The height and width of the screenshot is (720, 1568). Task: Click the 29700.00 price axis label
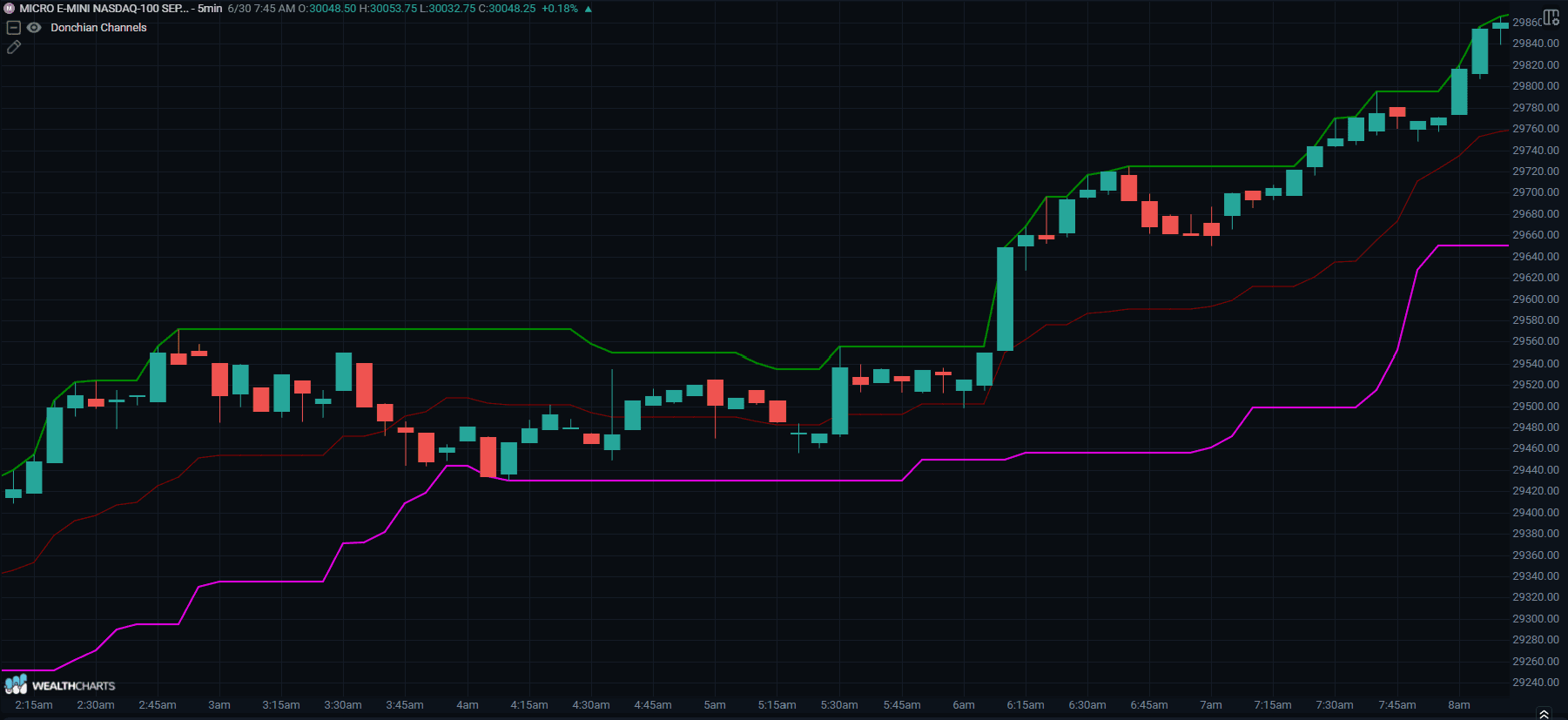click(x=1536, y=192)
